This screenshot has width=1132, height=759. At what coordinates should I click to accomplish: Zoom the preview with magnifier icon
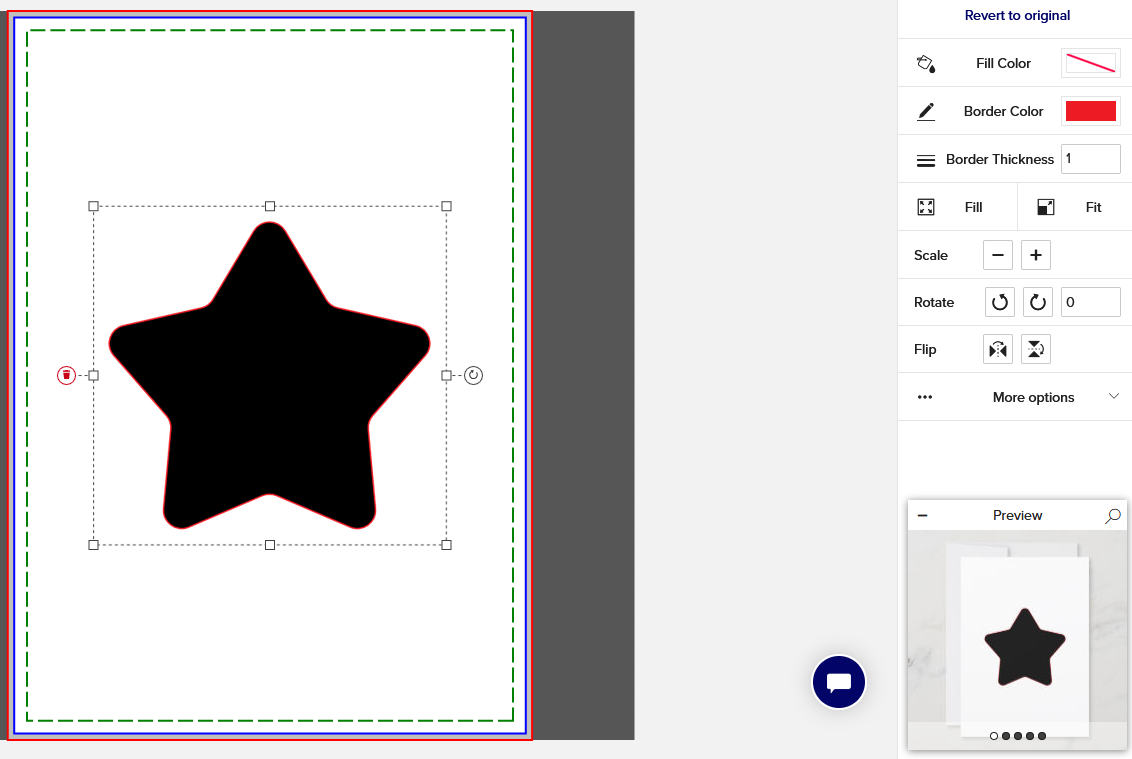click(x=1113, y=516)
